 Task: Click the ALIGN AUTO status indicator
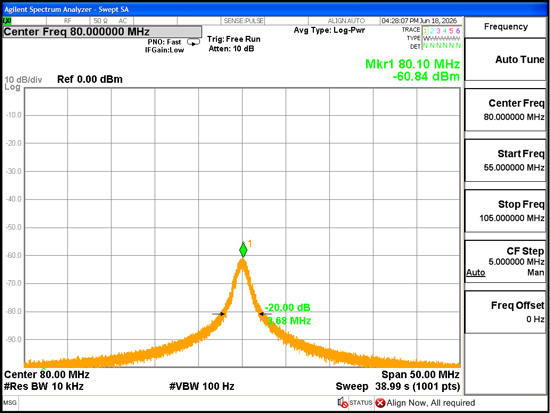pos(346,21)
